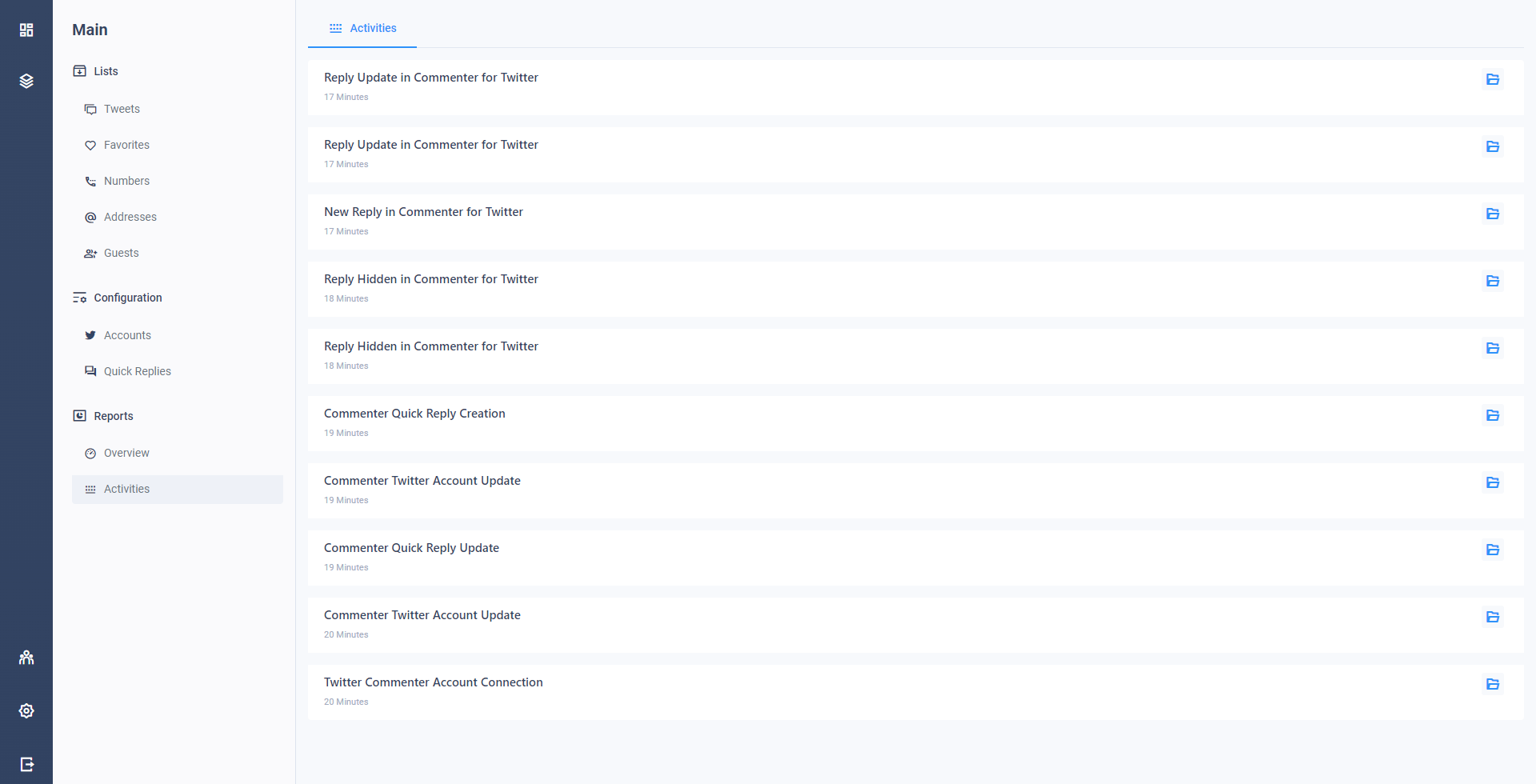
Task: Open folder icon for 20-minute Twitter Account Update
Action: coord(1493,617)
